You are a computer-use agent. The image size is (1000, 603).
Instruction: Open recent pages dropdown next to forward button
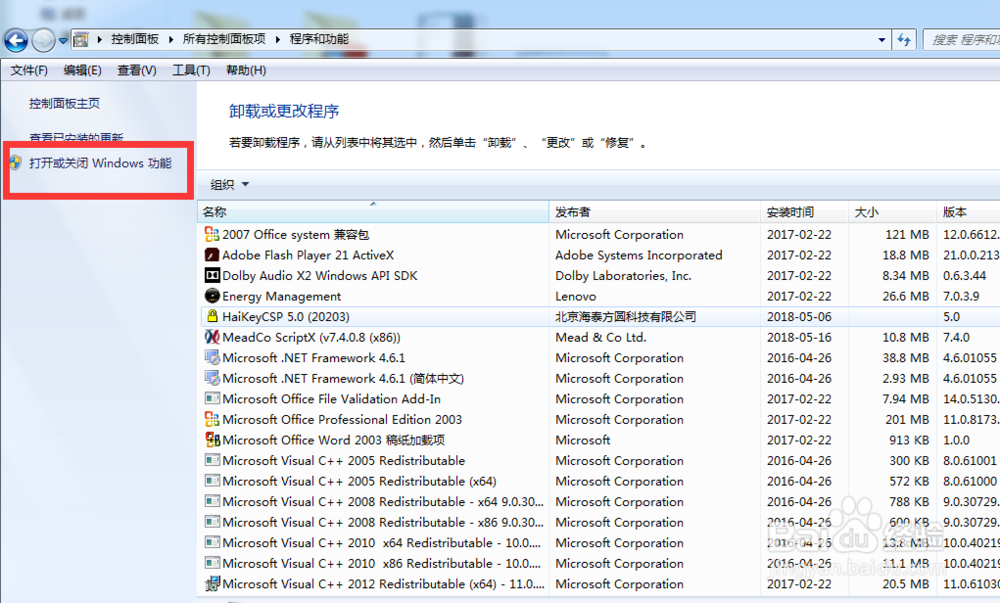pyautogui.click(x=63, y=41)
